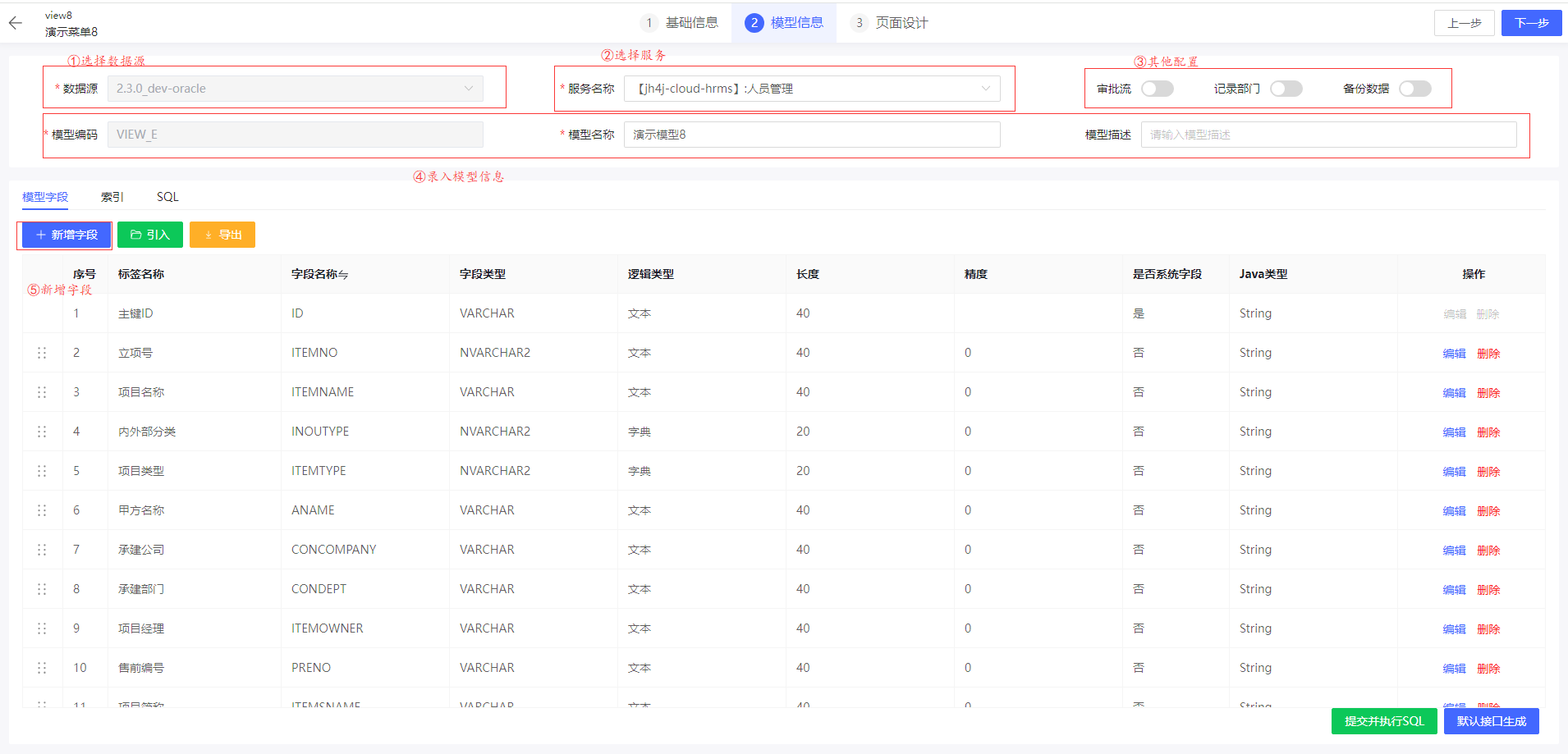Click drag handle for row 立项号
This screenshot has height=754, width=1568.
point(42,353)
